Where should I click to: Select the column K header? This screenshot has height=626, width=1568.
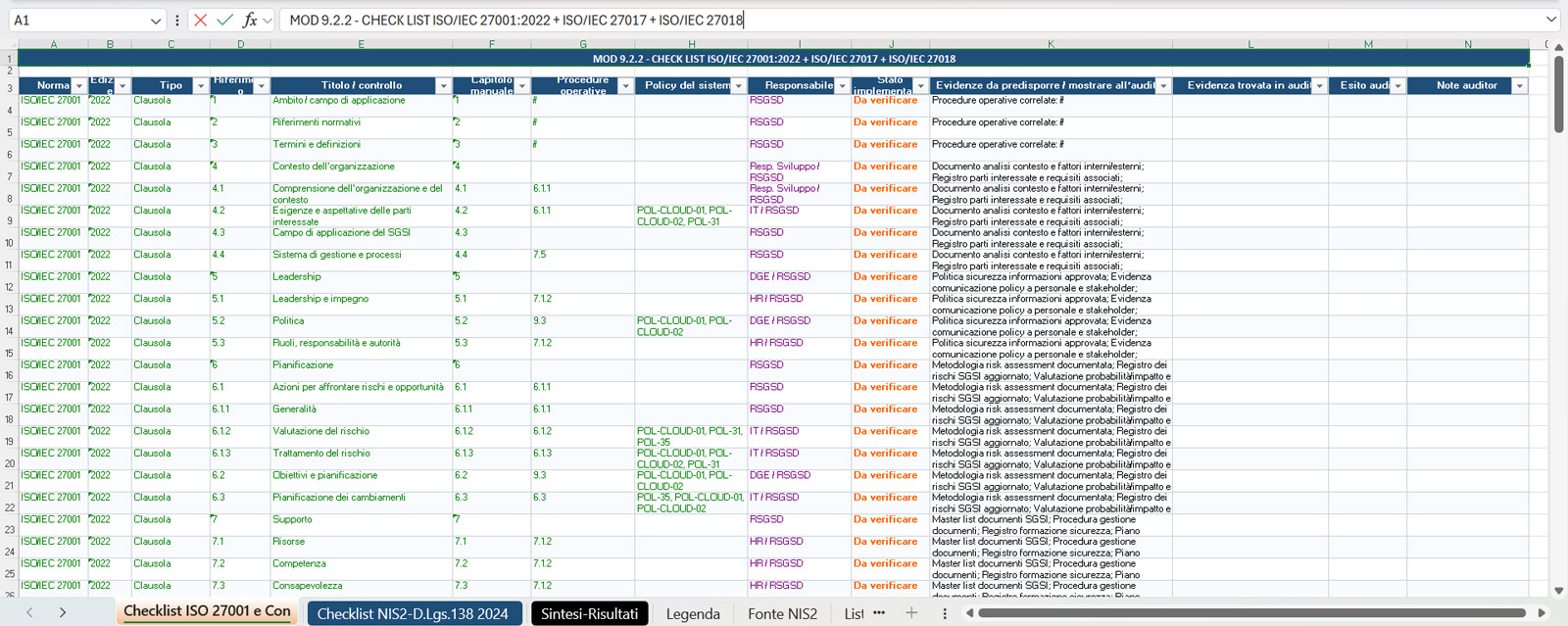coord(1051,44)
